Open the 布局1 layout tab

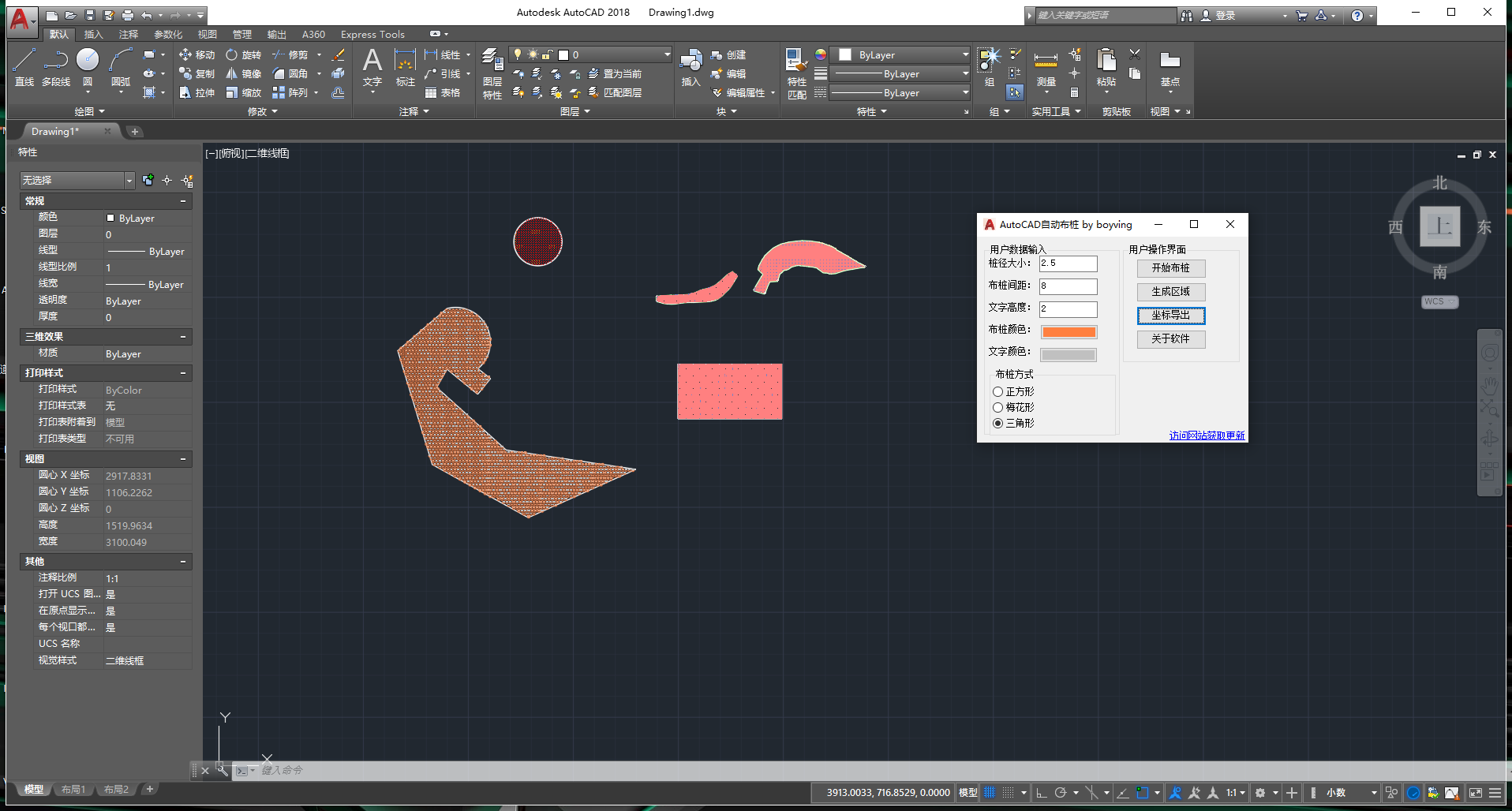coord(73,790)
